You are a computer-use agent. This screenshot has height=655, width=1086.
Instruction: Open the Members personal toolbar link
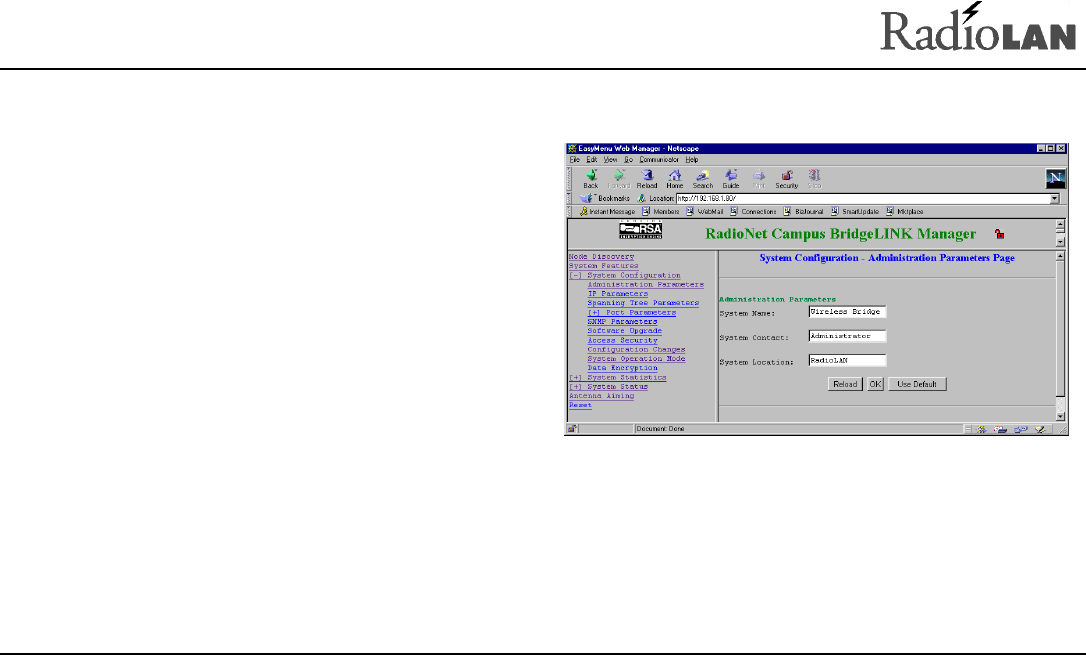click(x=660, y=212)
